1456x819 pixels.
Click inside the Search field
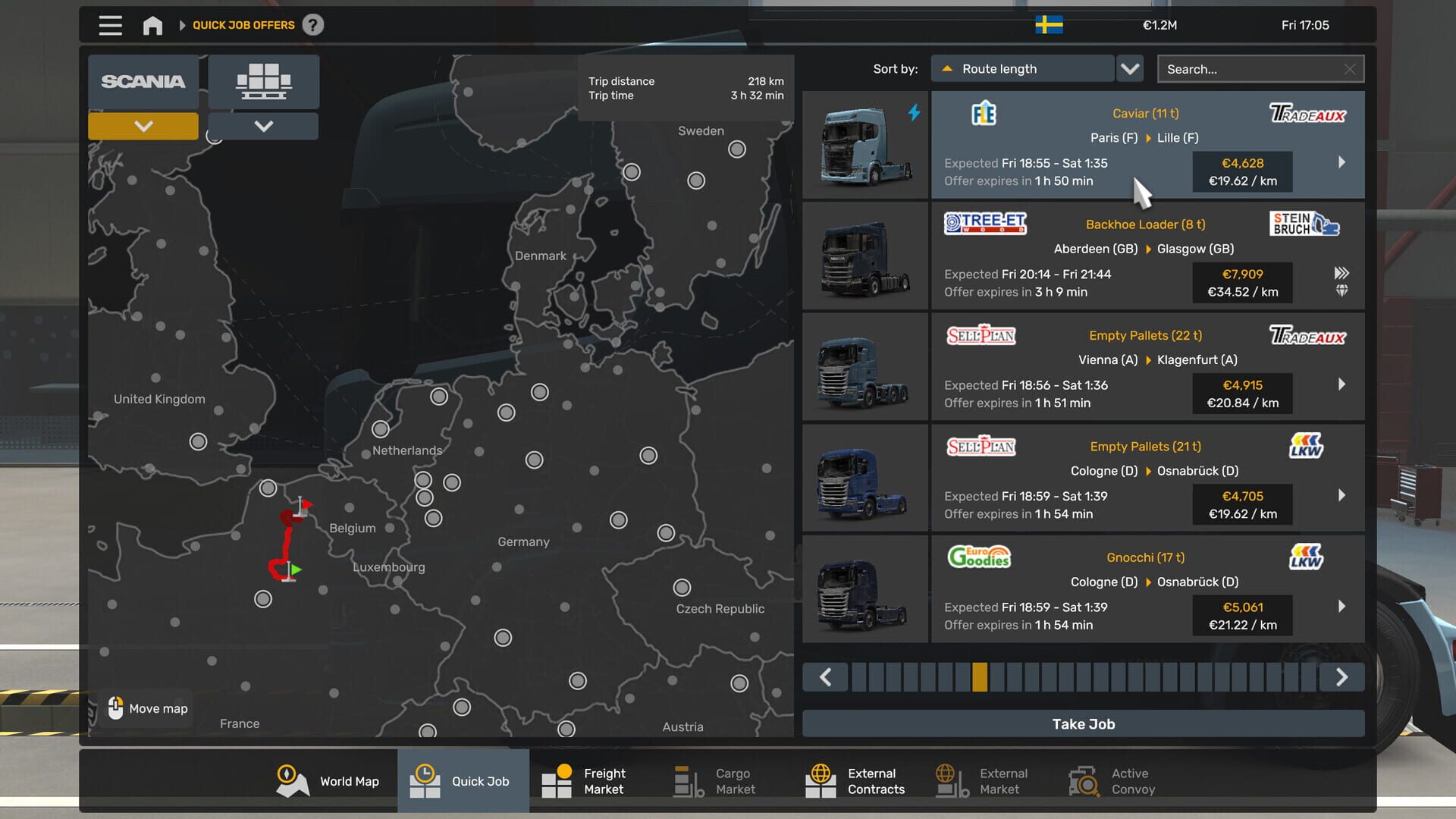pyautogui.click(x=1251, y=68)
